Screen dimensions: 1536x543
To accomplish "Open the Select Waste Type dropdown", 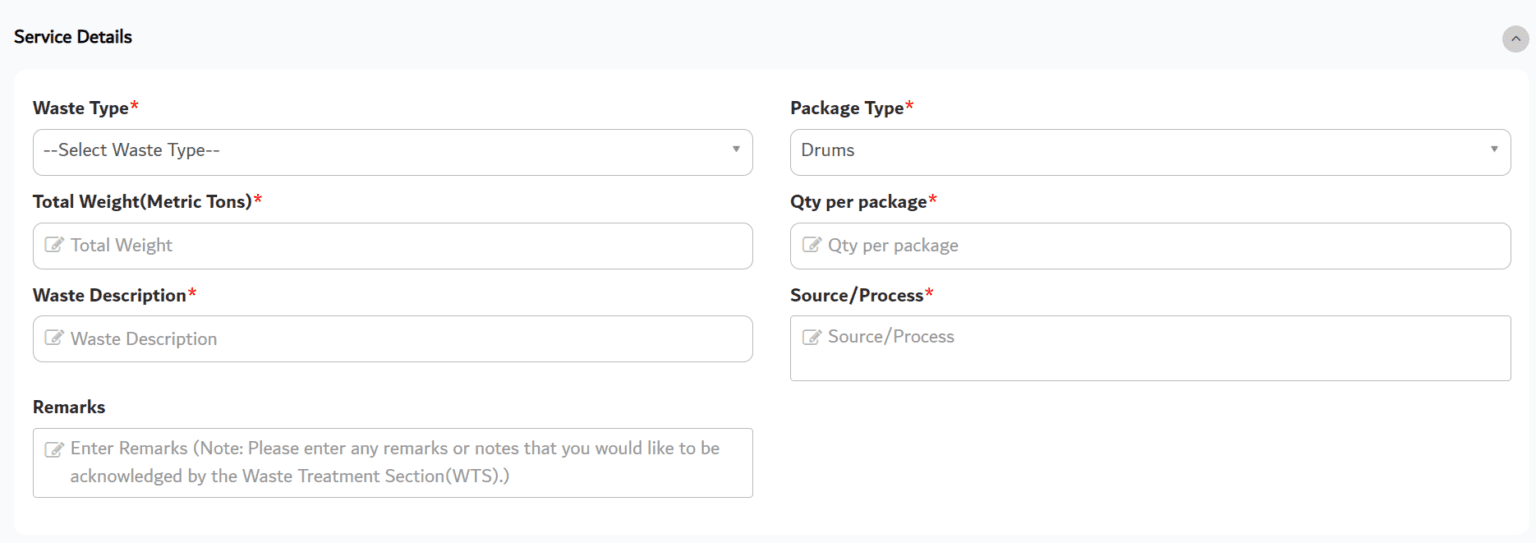I will 392,151.
